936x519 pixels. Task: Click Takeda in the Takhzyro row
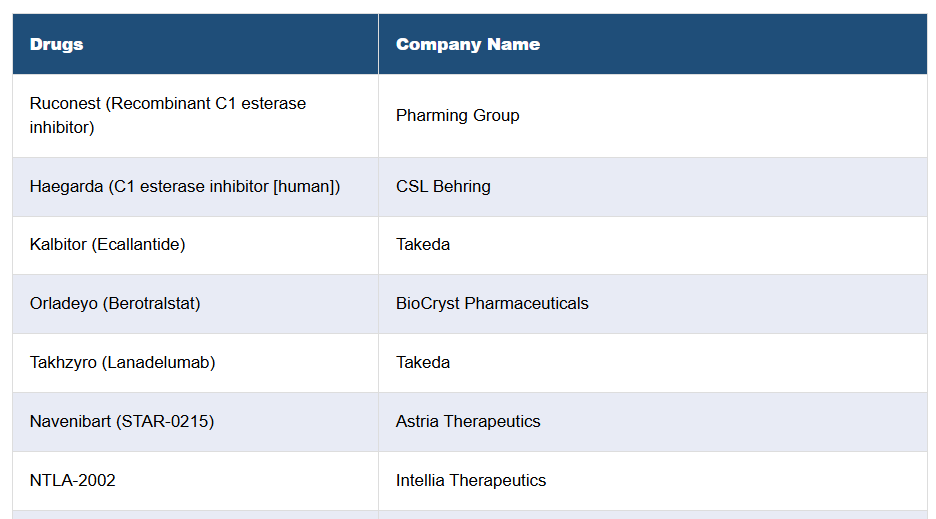(423, 362)
